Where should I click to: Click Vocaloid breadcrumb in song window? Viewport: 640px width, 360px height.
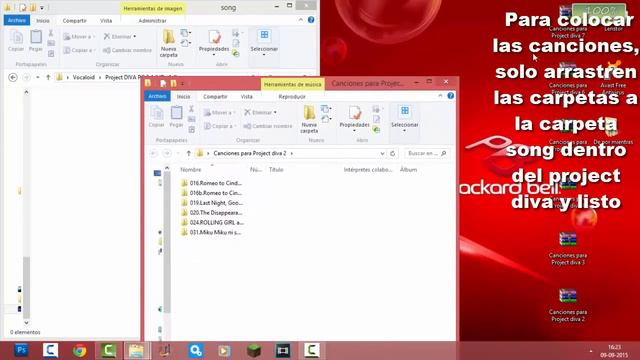84,77
